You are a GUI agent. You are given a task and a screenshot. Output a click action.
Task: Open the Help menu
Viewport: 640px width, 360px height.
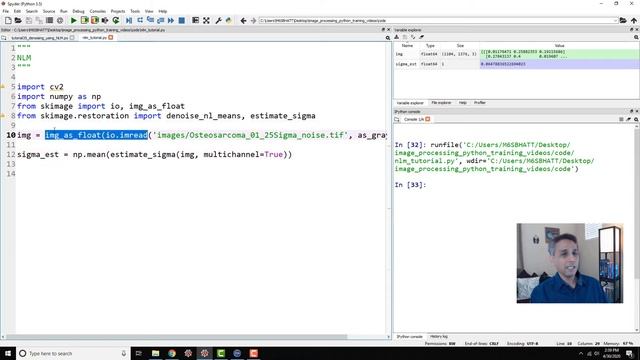click(162, 11)
